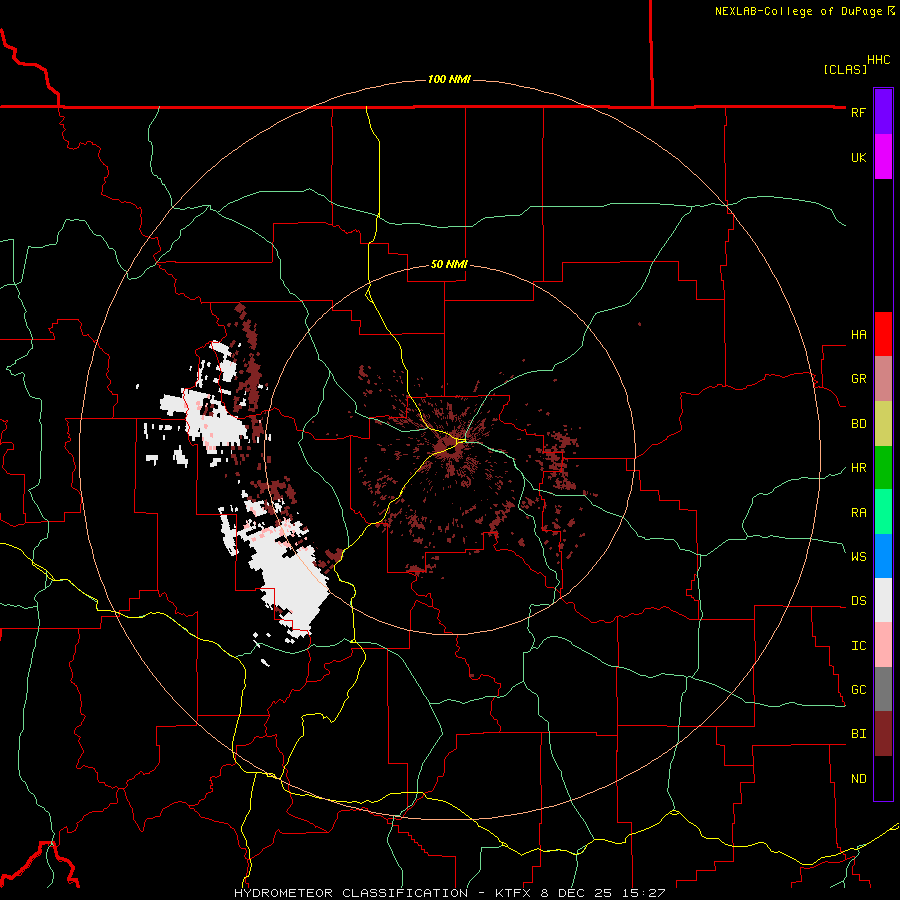Click the NEXLAB-College of DuPage title
This screenshot has height=900, width=900.
pyautogui.click(x=798, y=11)
